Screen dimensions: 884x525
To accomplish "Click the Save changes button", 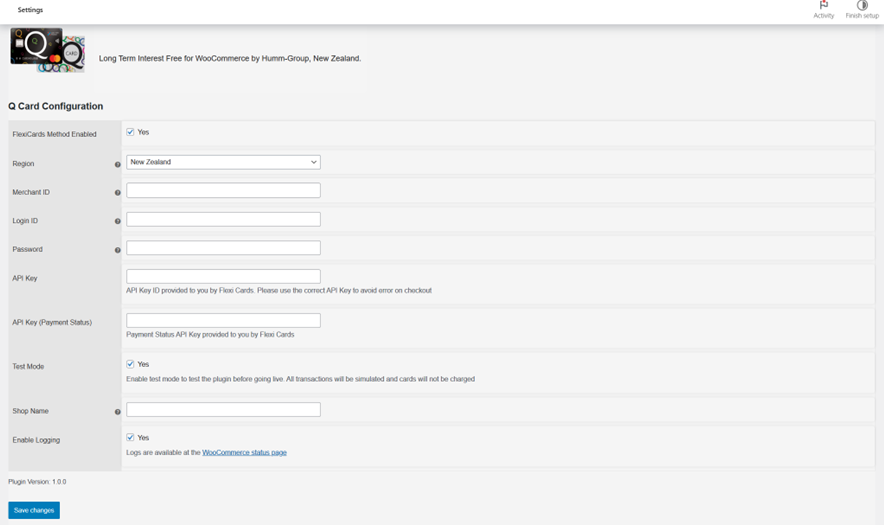I will pos(34,510).
